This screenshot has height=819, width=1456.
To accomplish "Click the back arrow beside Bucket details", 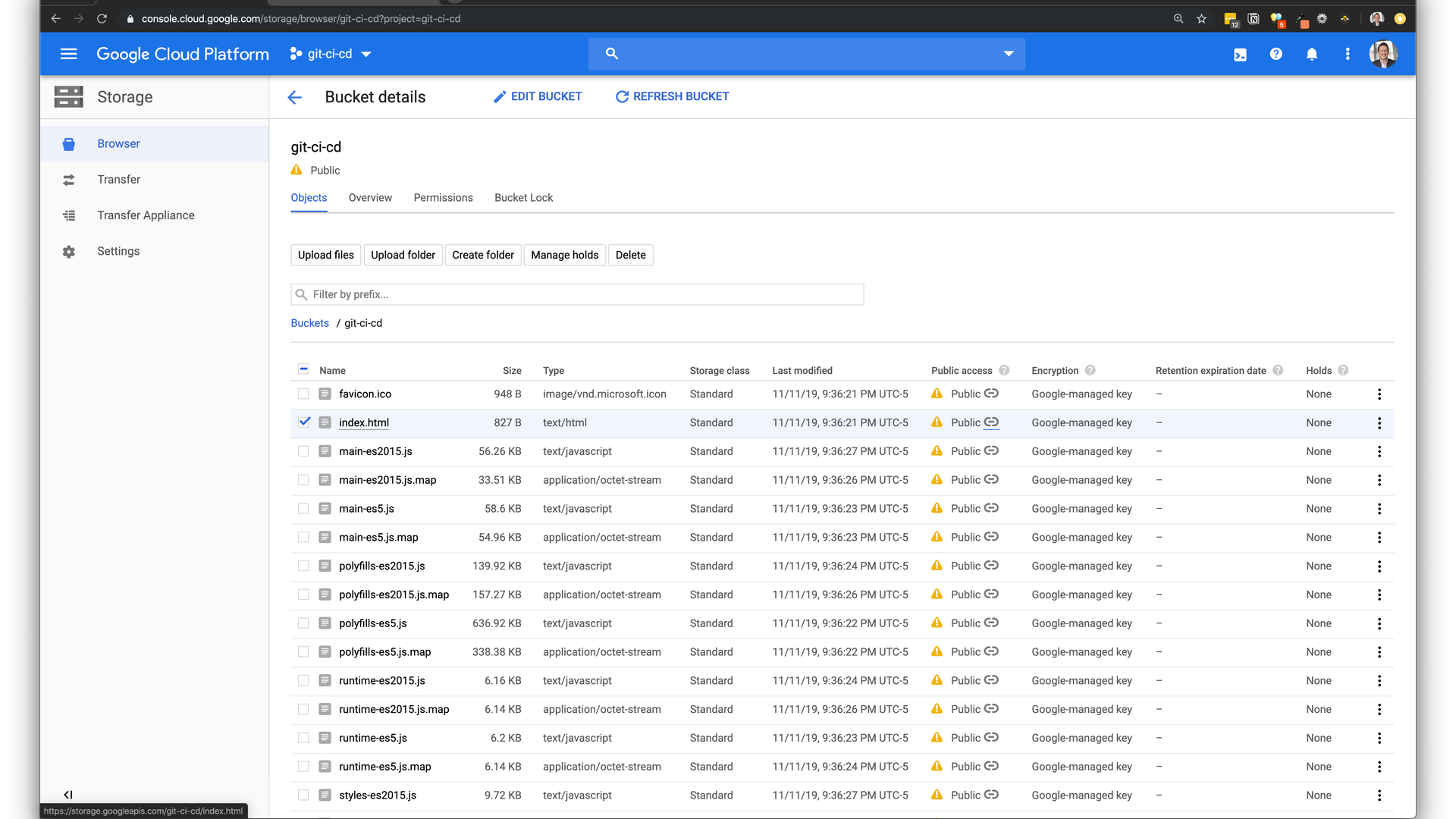I will [295, 97].
